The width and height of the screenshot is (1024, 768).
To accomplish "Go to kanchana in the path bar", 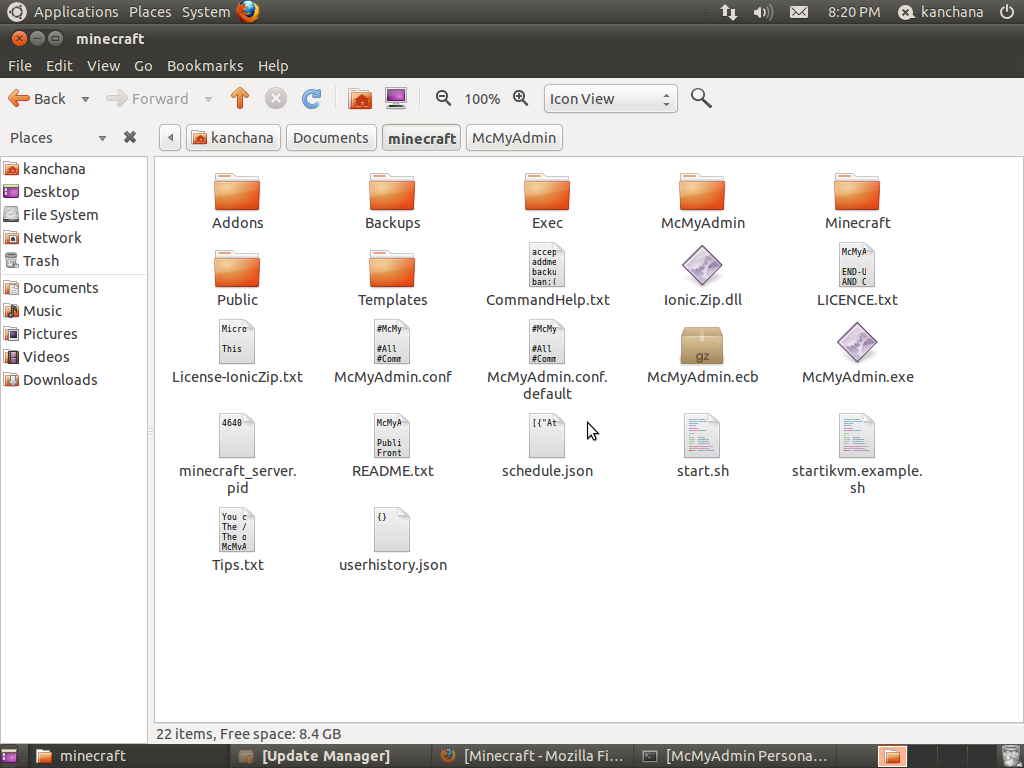I will [233, 138].
